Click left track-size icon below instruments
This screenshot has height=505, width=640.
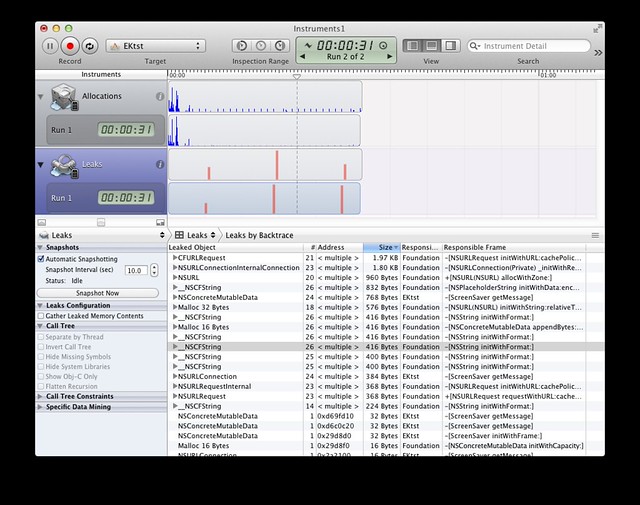click(x=42, y=222)
